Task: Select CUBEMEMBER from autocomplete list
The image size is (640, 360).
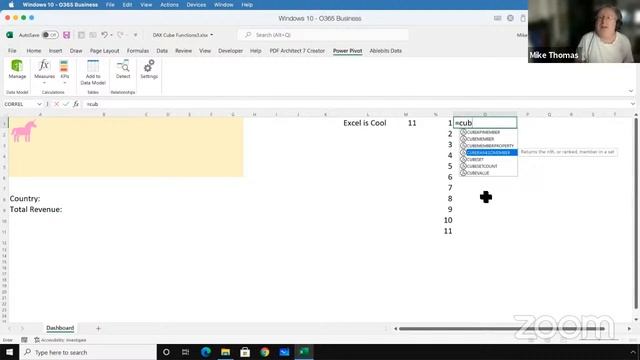Action: (489, 139)
